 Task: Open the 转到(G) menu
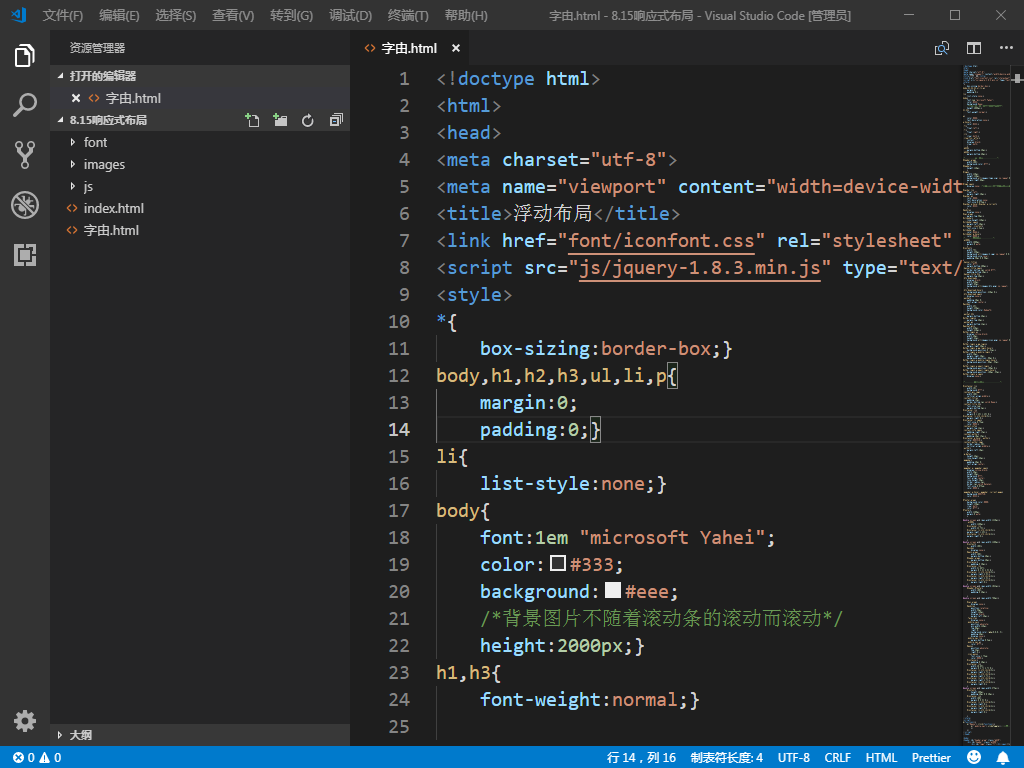tap(291, 15)
